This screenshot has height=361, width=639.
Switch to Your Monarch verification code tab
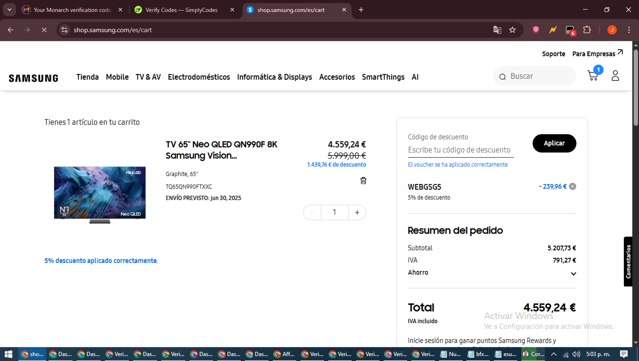coord(72,10)
